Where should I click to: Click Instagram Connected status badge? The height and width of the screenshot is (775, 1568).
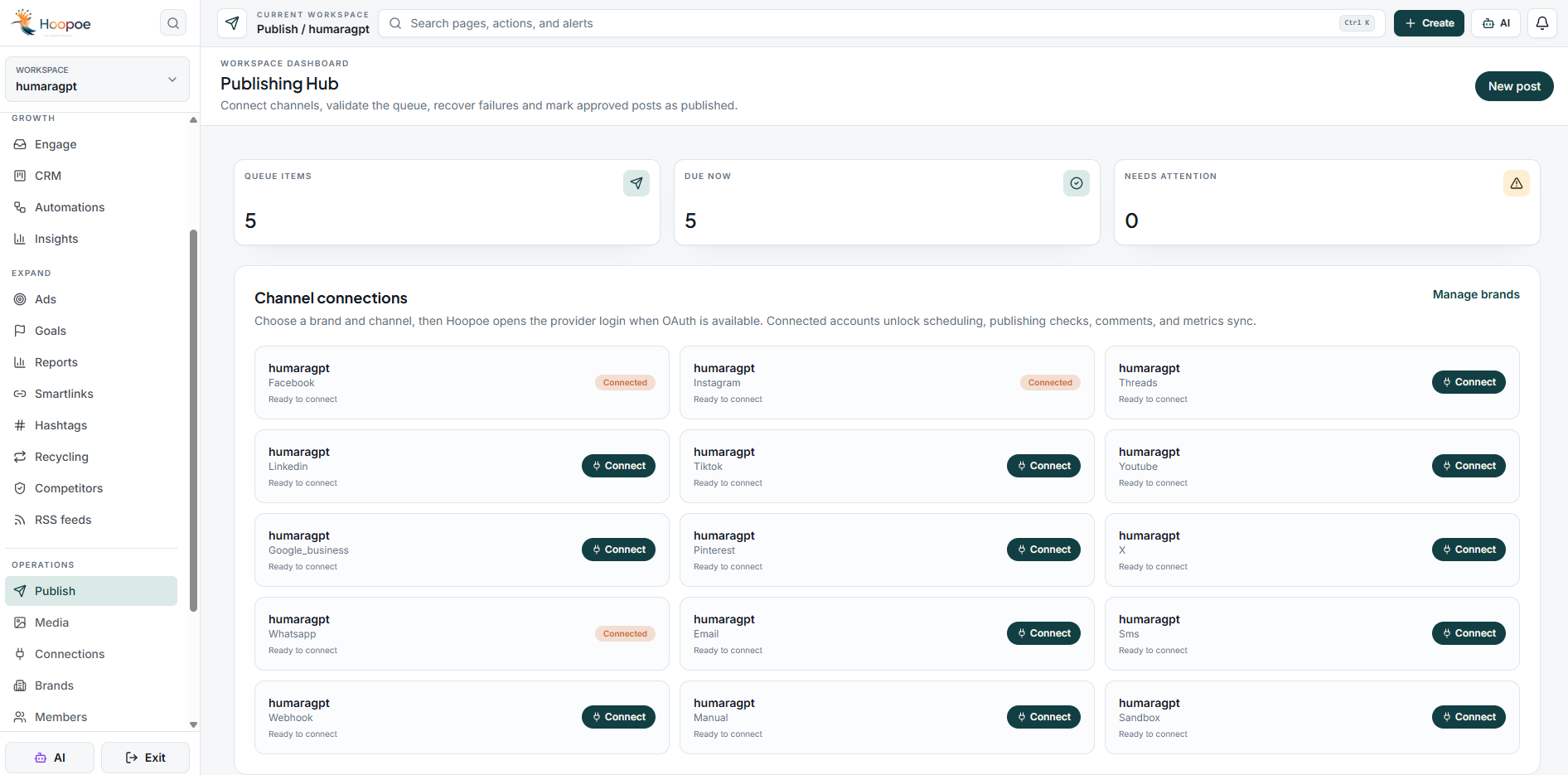(x=1050, y=383)
